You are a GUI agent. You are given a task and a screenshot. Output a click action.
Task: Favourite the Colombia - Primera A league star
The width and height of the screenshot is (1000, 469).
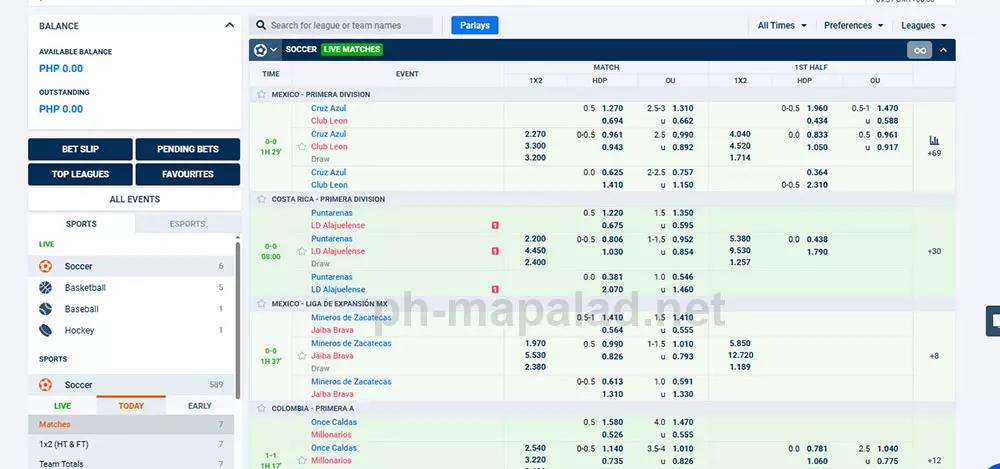coord(261,408)
